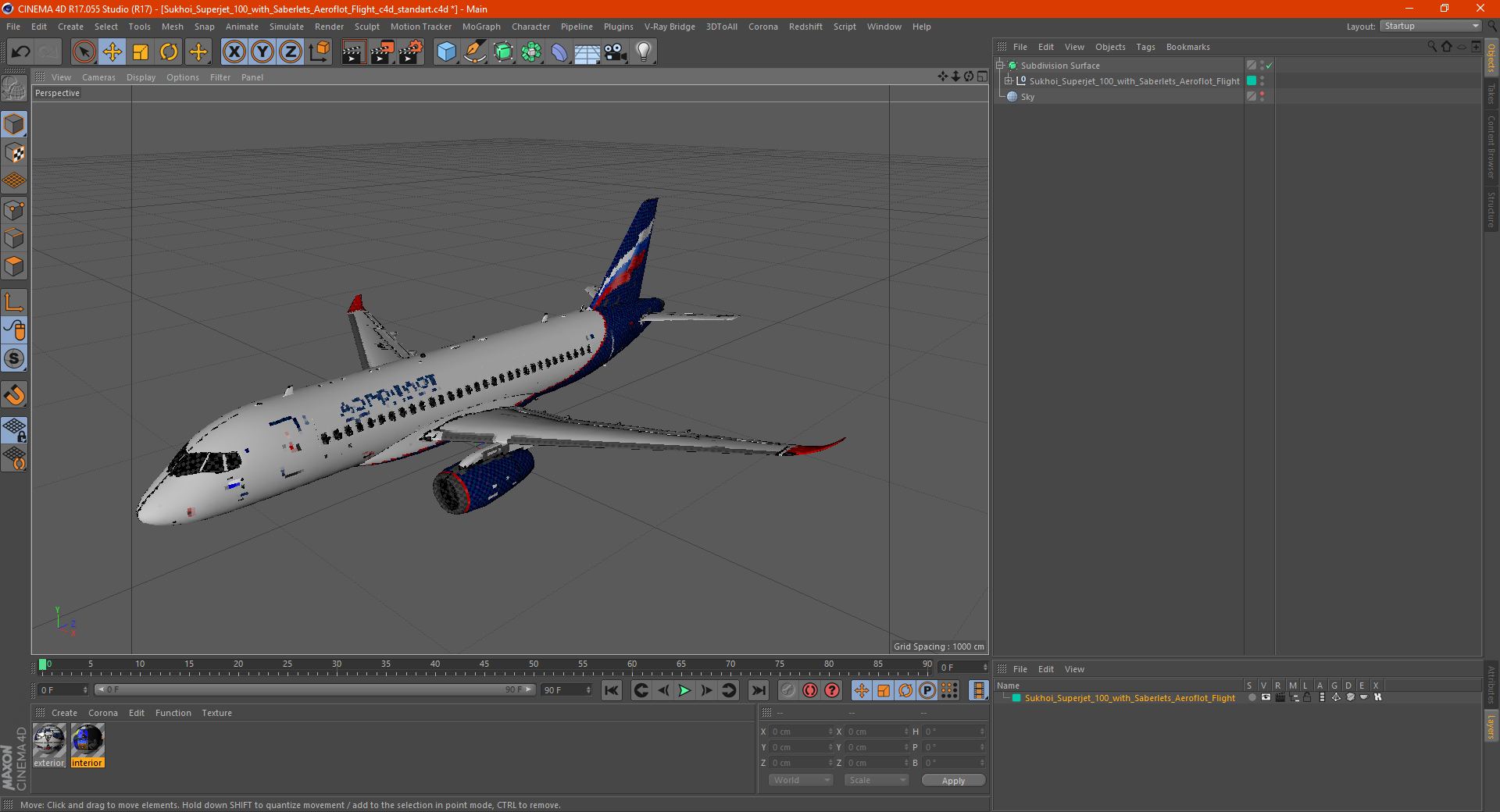Click Apply button in coordinates panel
Viewport: 1500px width, 812px height.
[x=953, y=781]
